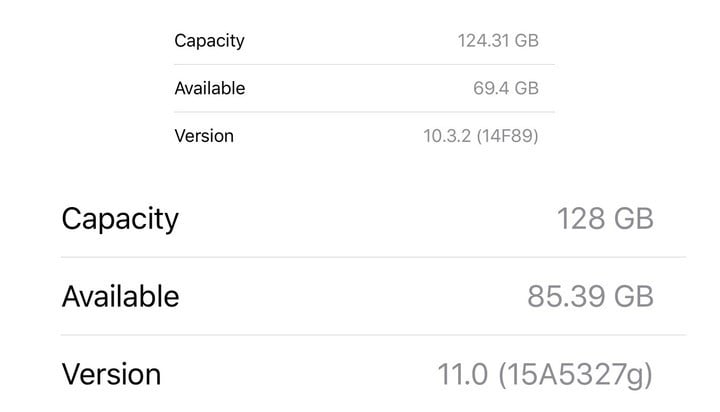Click the large Version label in lower list
The height and width of the screenshot is (412, 720).
111,374
